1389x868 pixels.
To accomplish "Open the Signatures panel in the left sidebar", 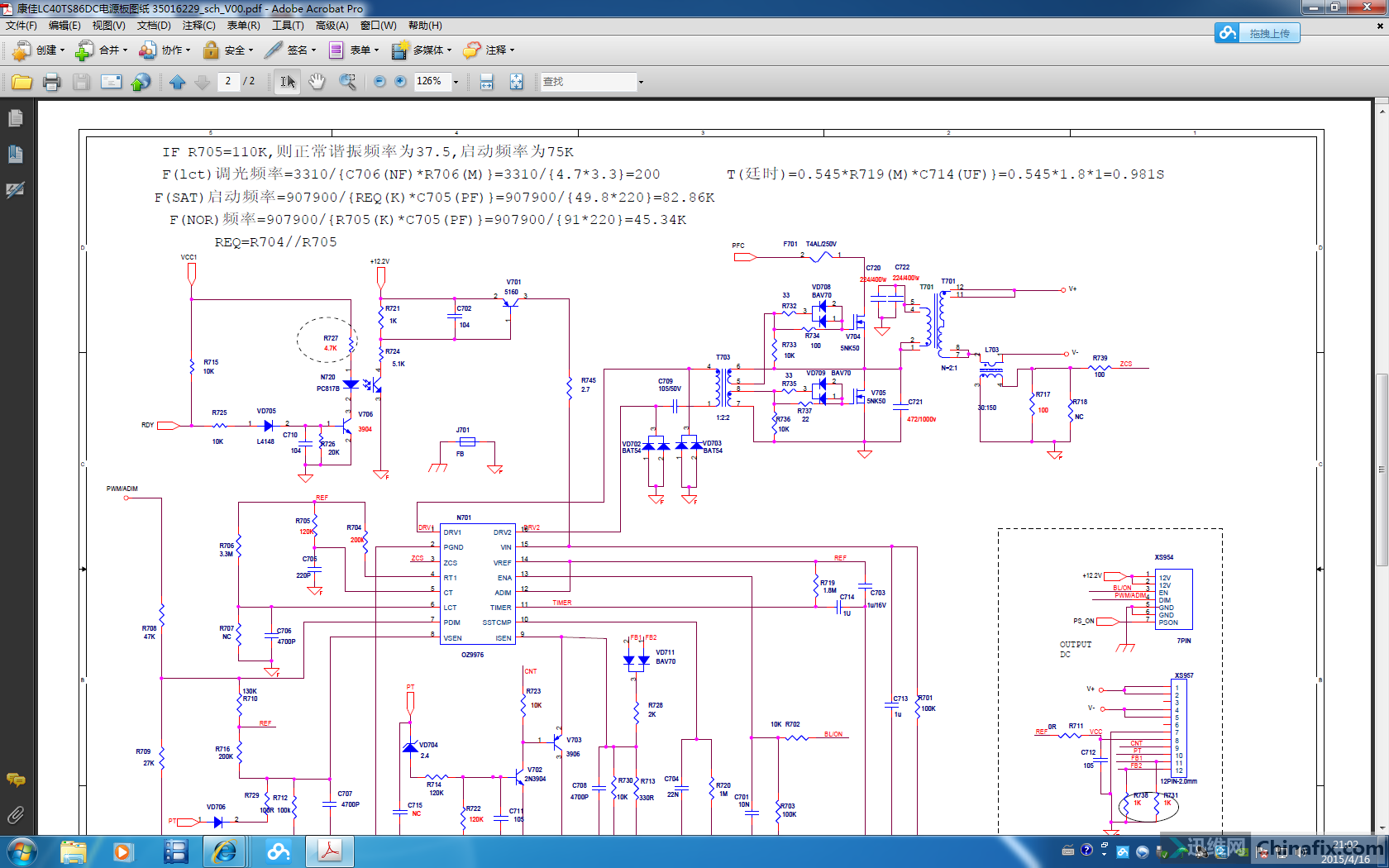I will (15, 189).
